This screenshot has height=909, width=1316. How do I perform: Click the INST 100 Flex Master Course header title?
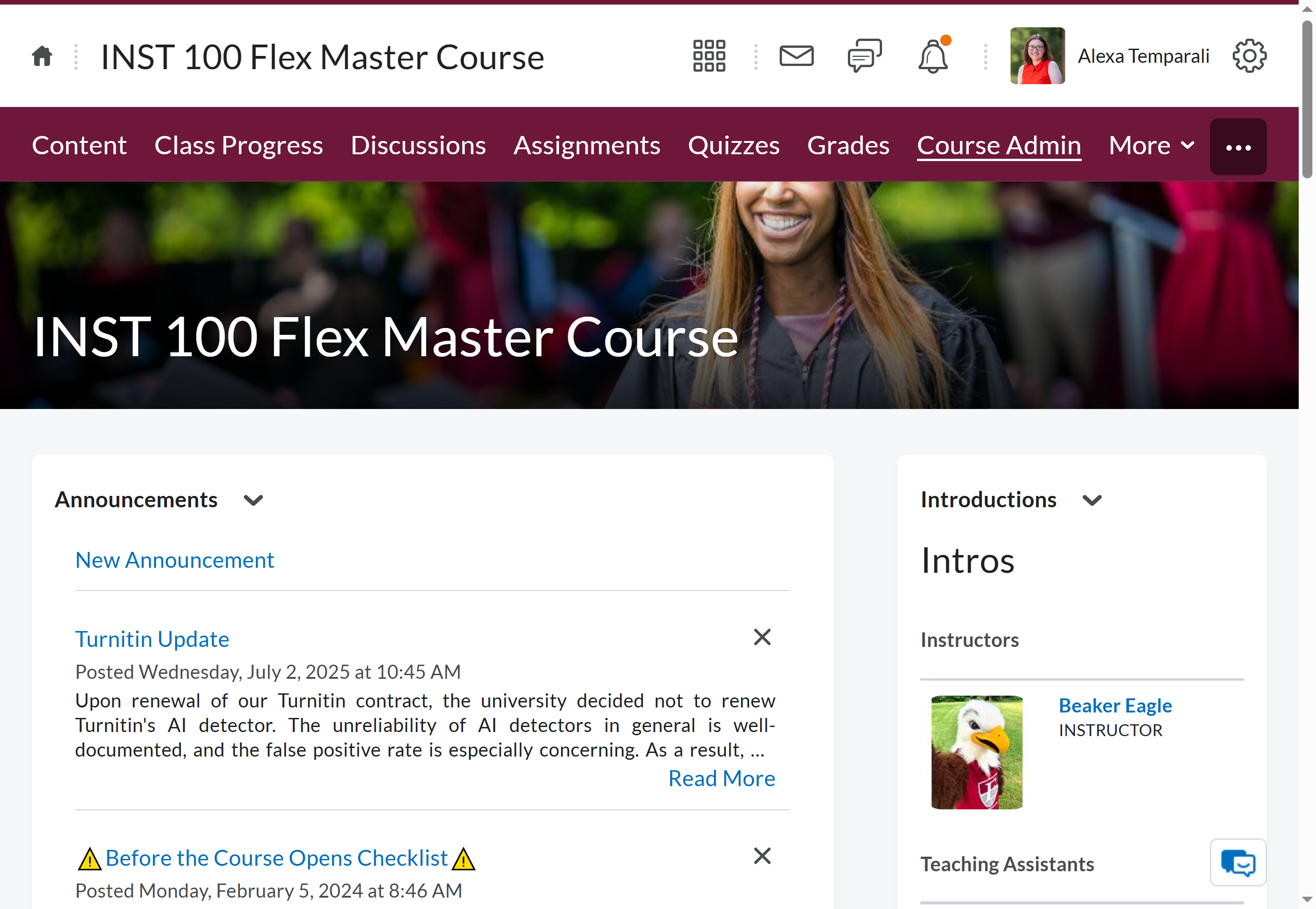pos(323,57)
